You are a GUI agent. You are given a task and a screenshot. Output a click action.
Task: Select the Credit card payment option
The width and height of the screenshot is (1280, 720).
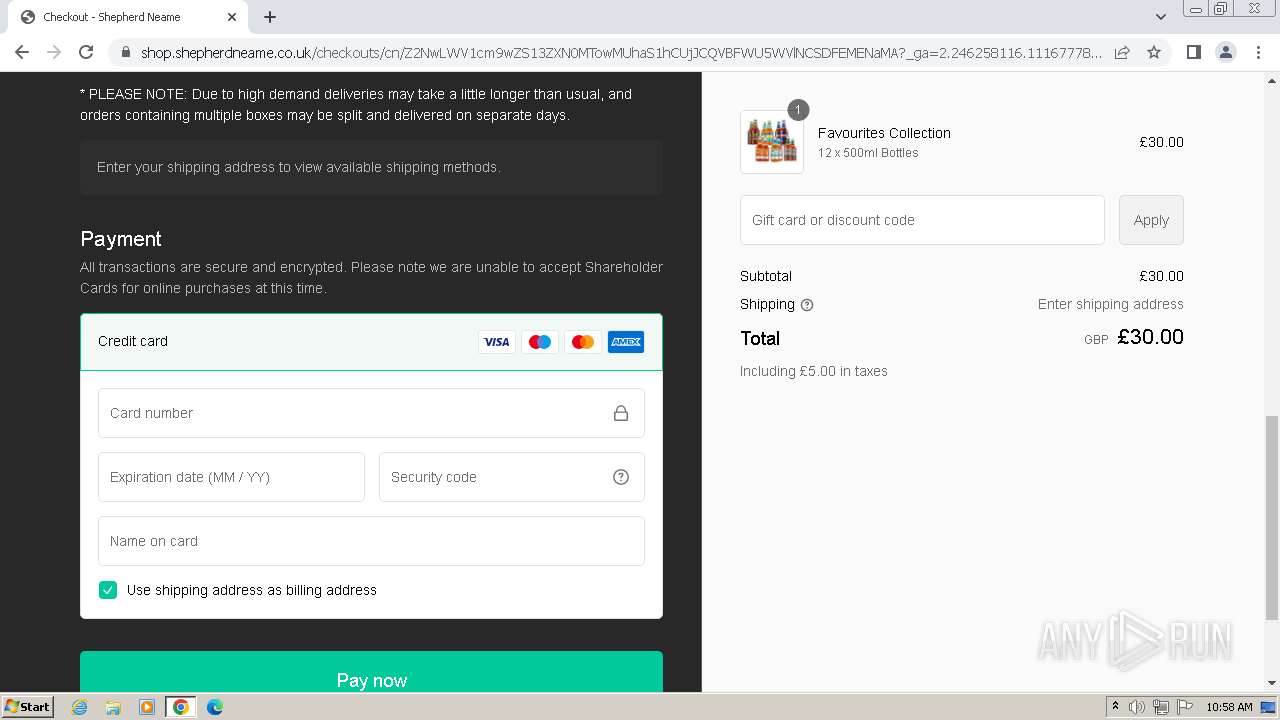(x=371, y=342)
